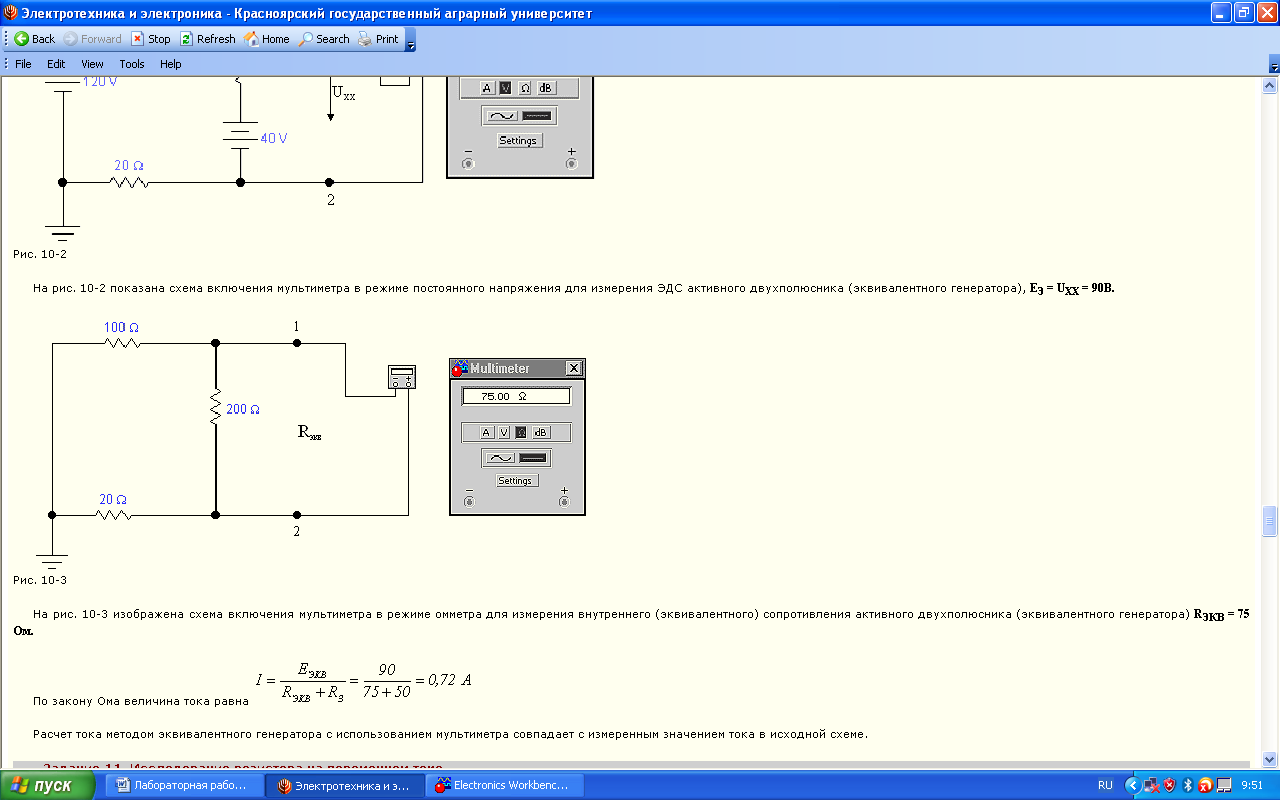Click the Forward toolbar button

[93, 39]
